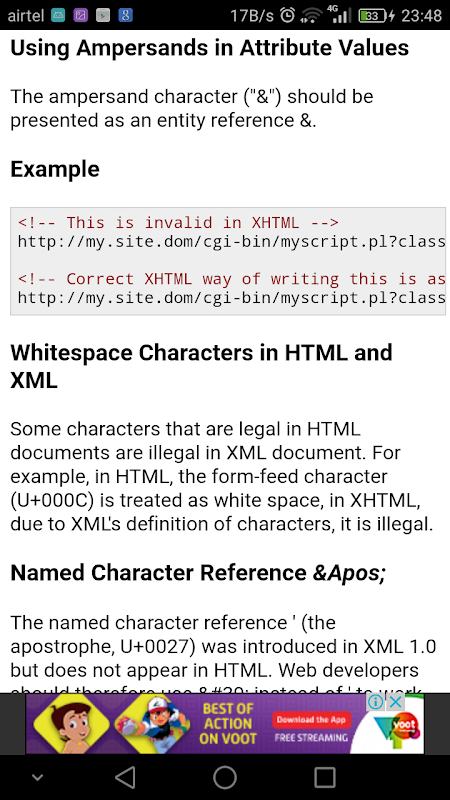
Task: Hide navigation bar with the down chevron
Action: (x=36, y=778)
